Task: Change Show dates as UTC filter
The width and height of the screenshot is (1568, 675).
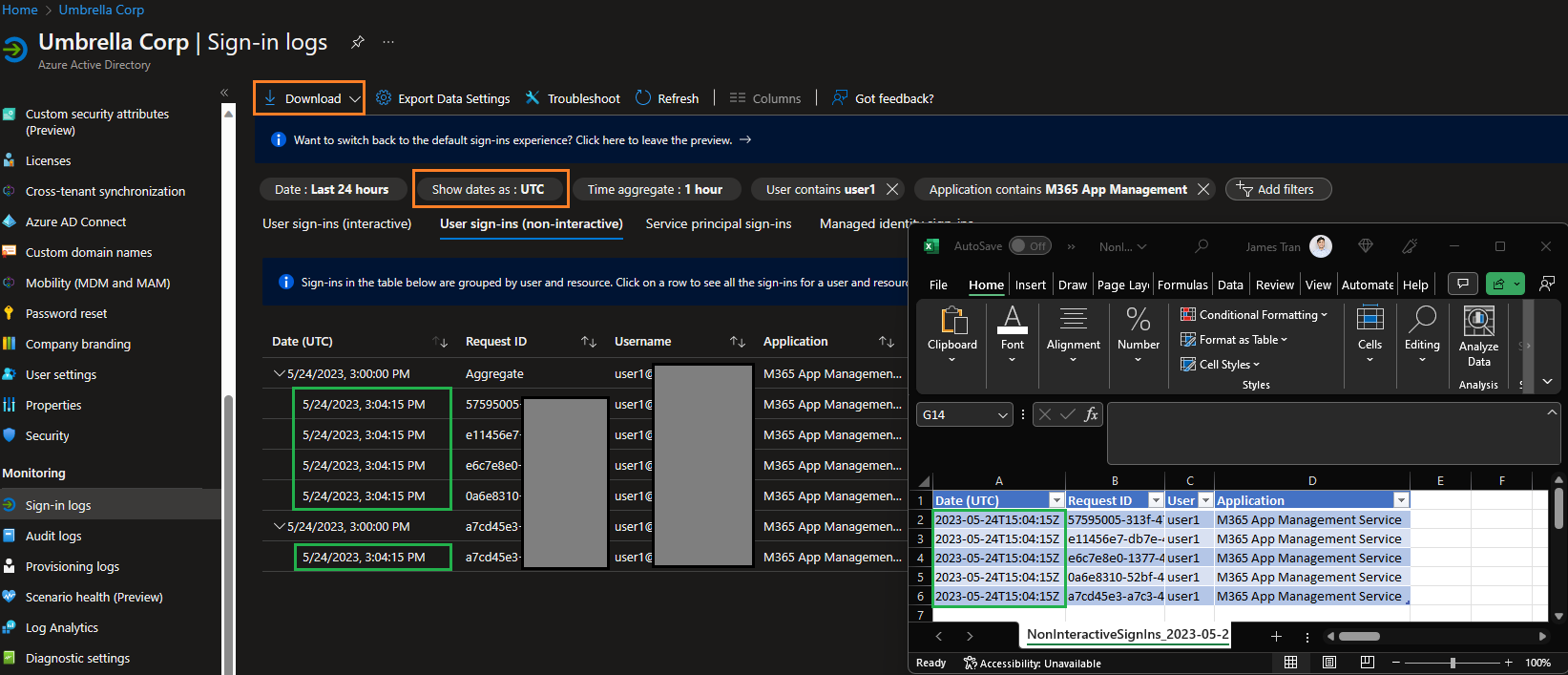Action: click(x=489, y=189)
